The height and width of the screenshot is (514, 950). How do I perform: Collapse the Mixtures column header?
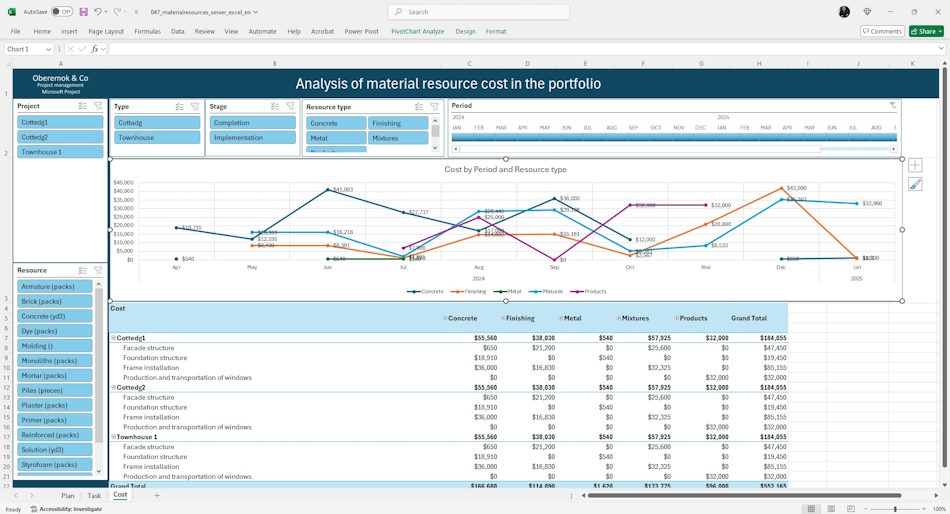(x=619, y=318)
